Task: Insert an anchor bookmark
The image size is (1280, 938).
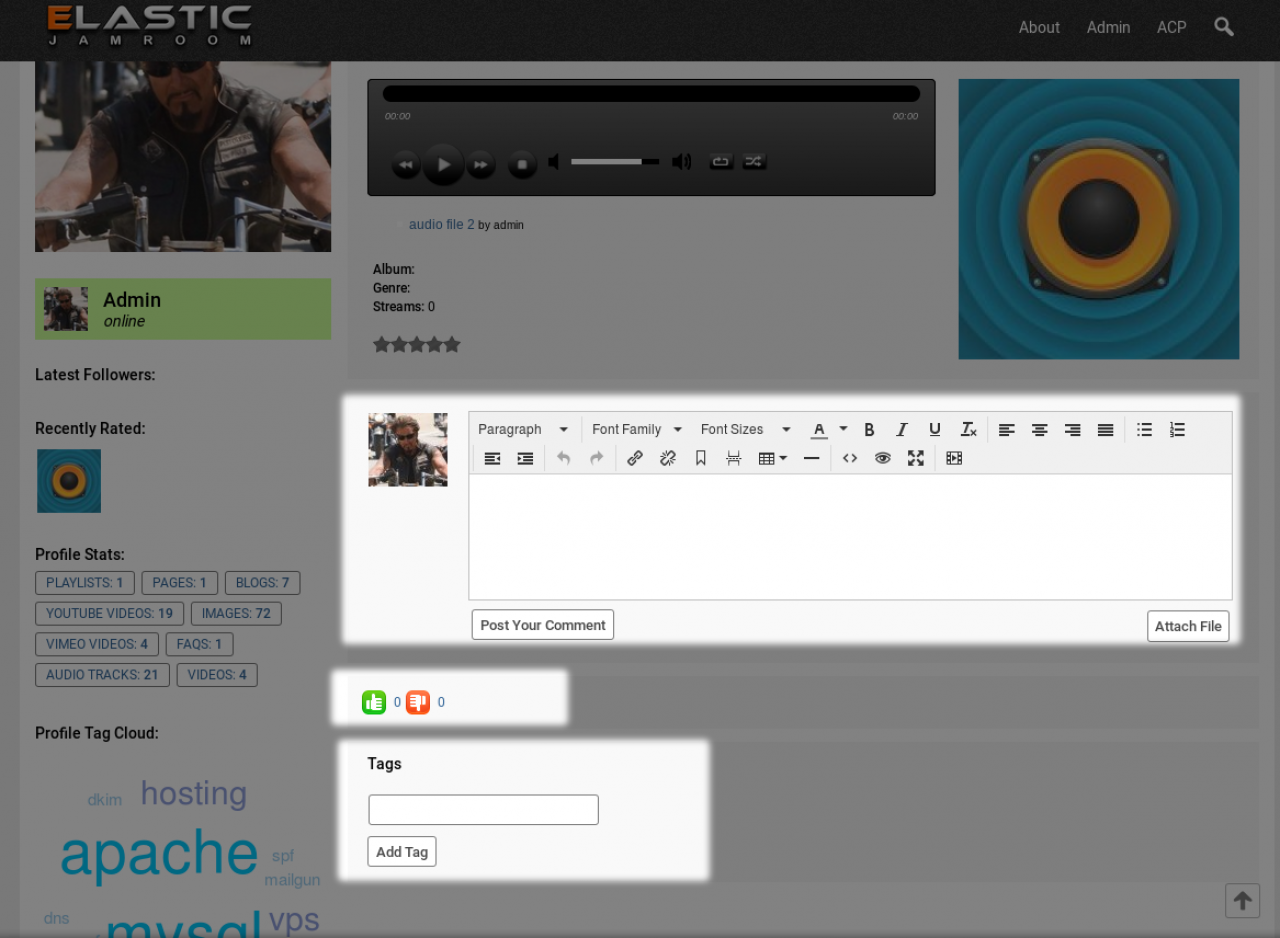Action: click(701, 459)
